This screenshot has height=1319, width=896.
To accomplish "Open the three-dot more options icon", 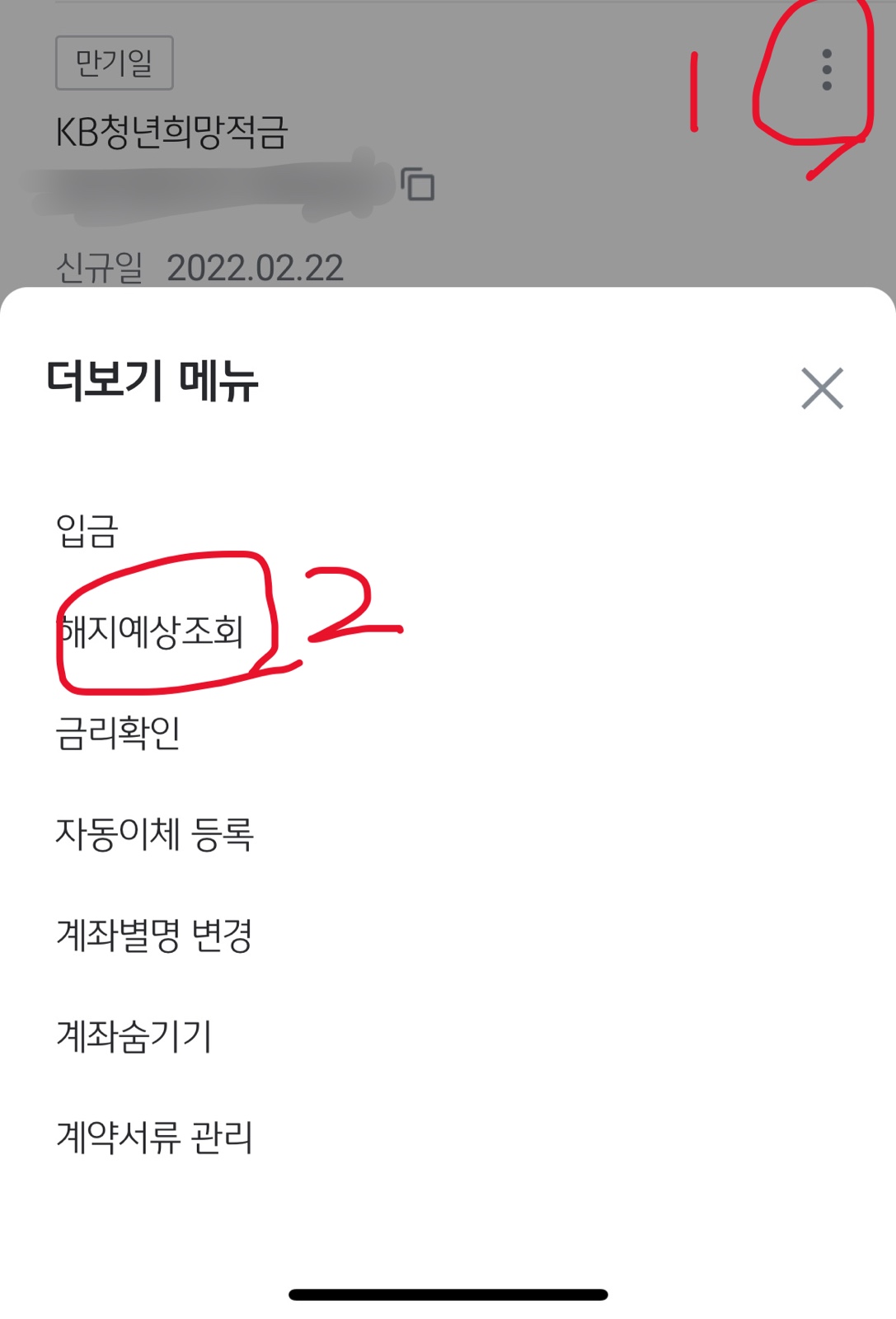I will [x=826, y=70].
